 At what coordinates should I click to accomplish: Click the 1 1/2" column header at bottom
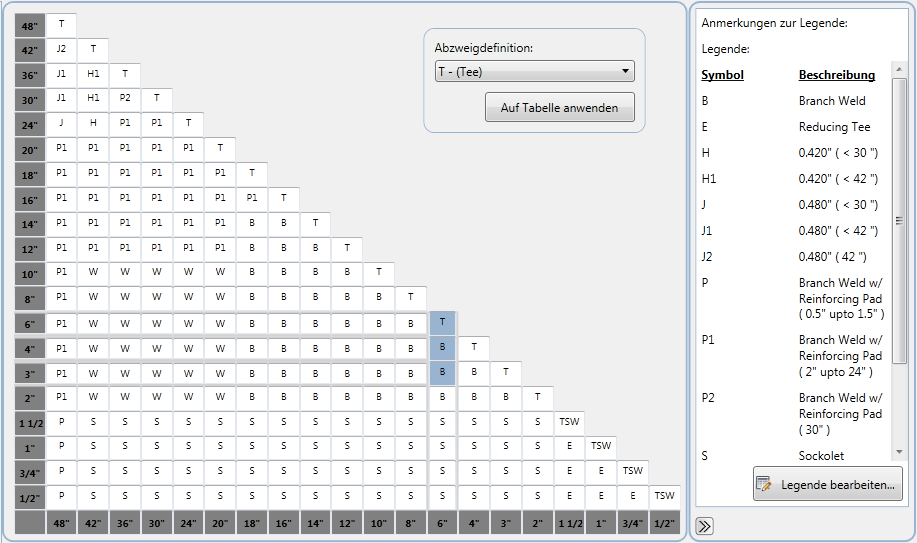[x=569, y=521]
